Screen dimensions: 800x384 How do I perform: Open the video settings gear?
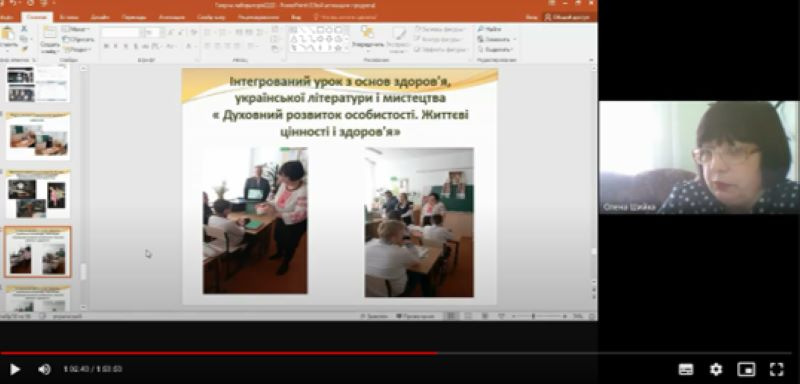pos(716,369)
